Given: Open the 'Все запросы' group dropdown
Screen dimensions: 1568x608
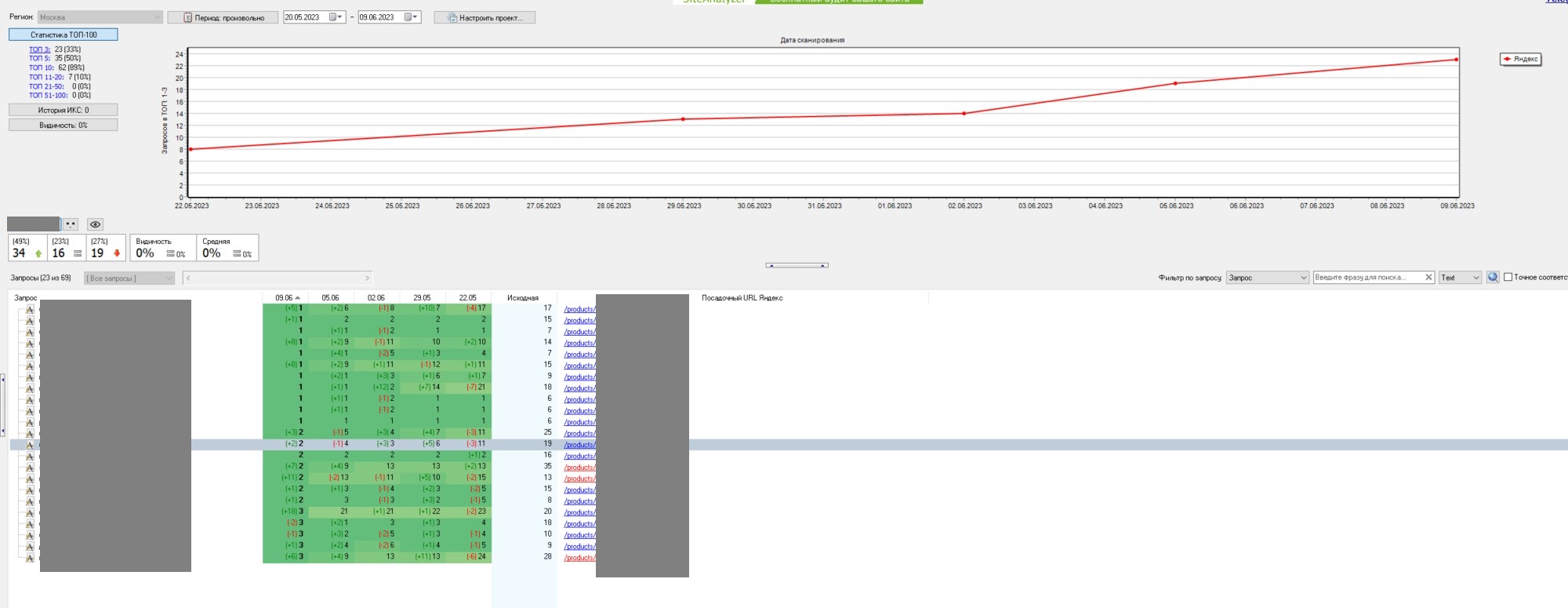Looking at the screenshot, I should click(x=129, y=279).
